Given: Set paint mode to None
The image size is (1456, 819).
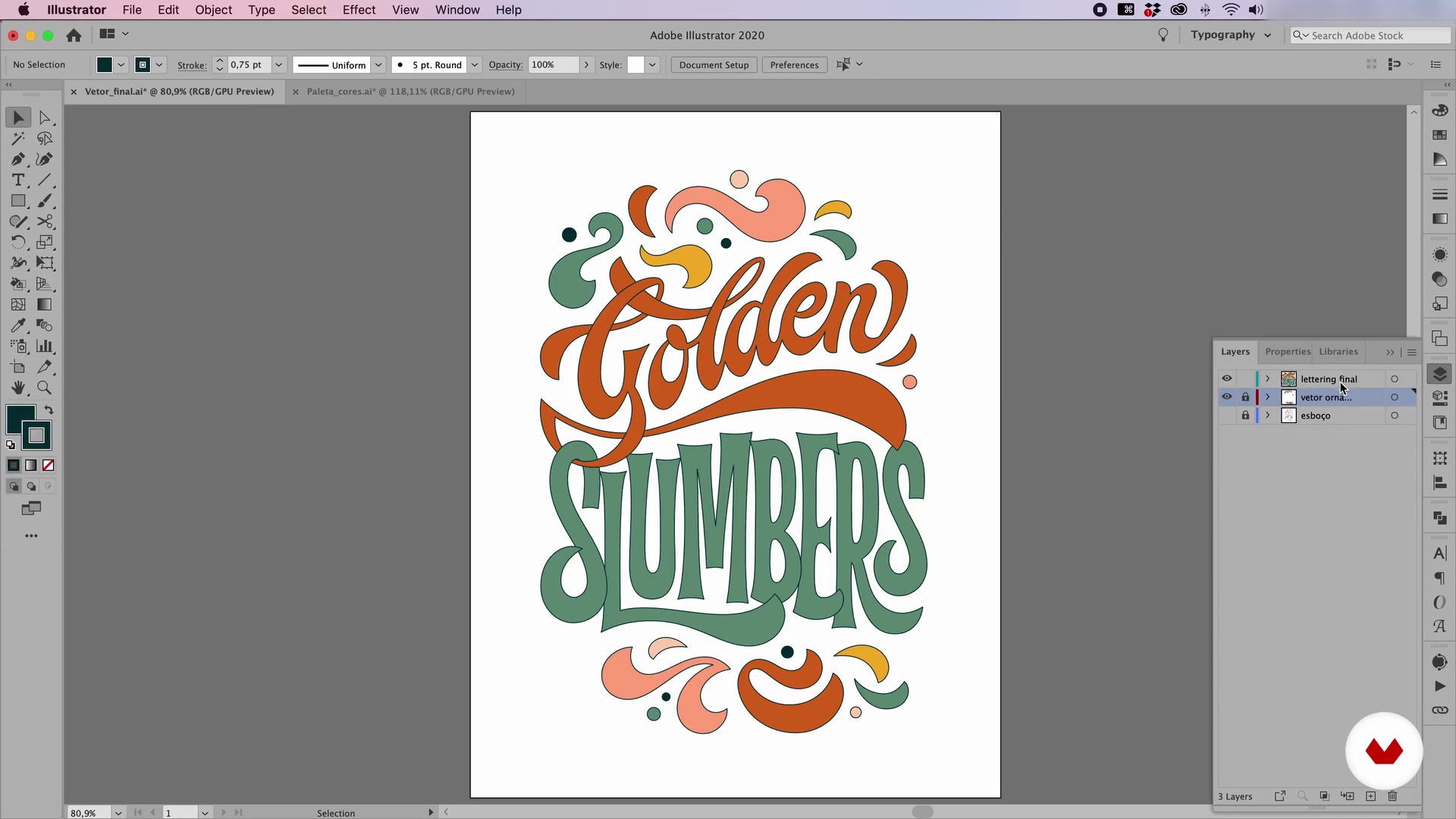Looking at the screenshot, I should tap(49, 466).
